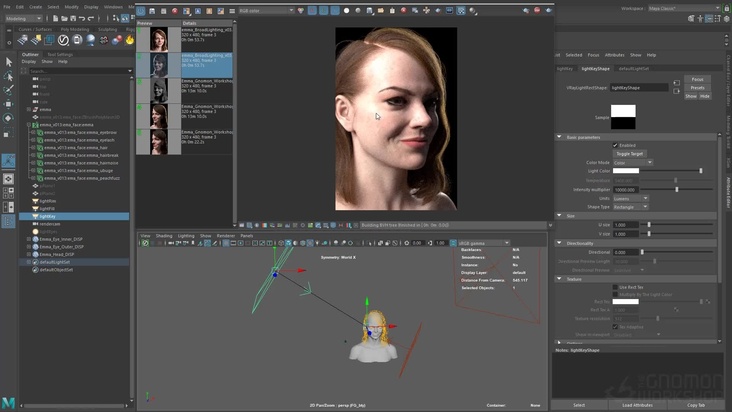Open the RGB color channel dropdown
The image size is (732, 412).
pyautogui.click(x=267, y=11)
